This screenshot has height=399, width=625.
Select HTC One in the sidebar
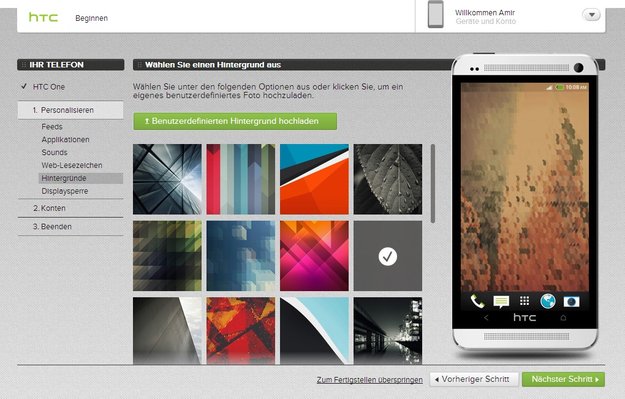[x=49, y=86]
